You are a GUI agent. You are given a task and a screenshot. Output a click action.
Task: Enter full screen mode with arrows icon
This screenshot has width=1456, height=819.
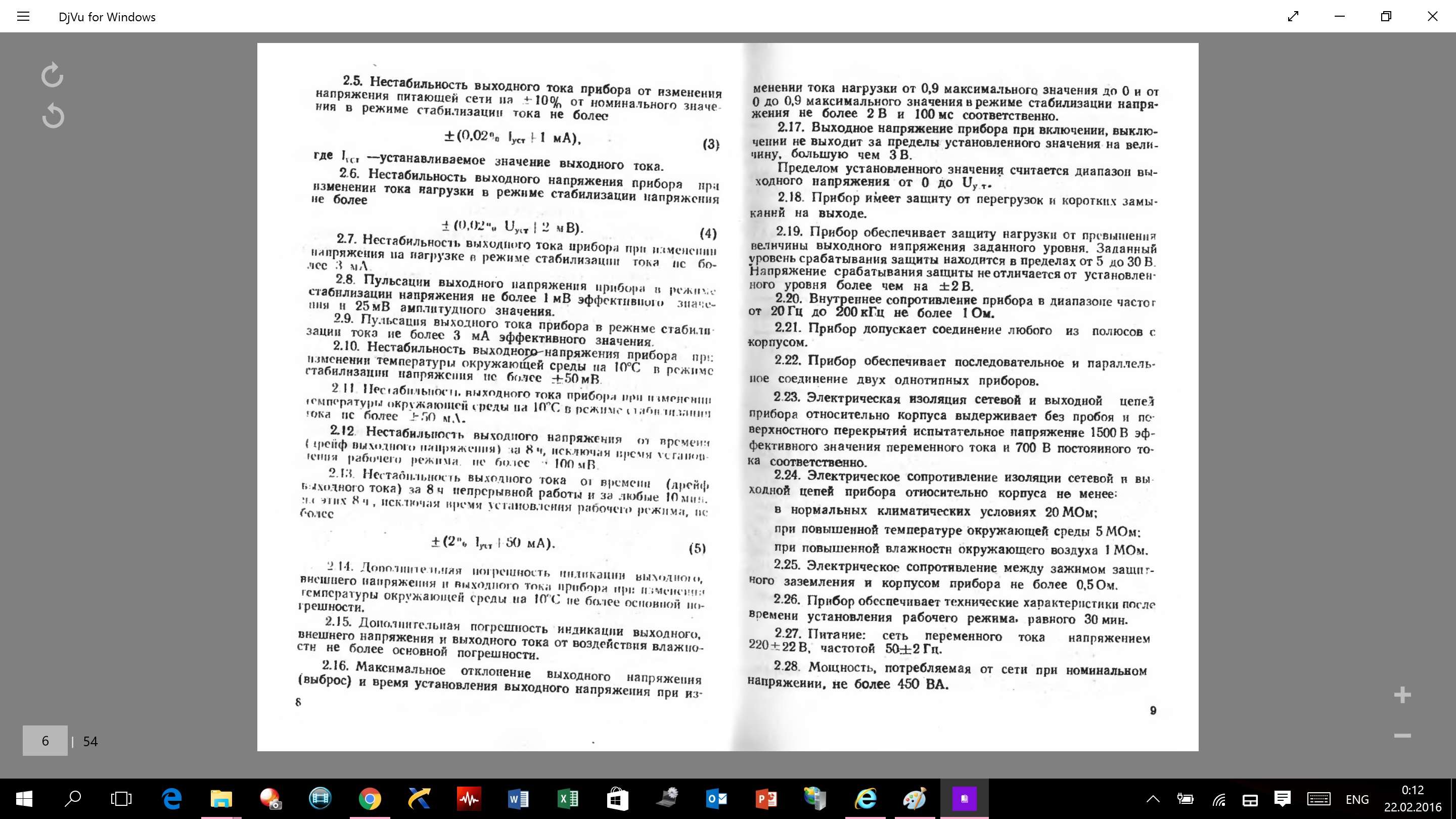[x=1293, y=16]
